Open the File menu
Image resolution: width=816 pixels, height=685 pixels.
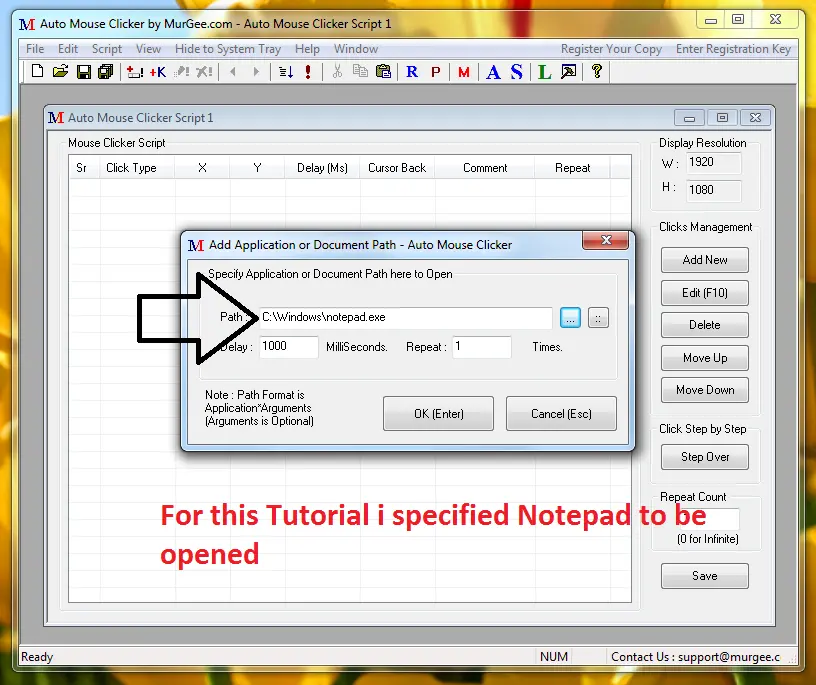35,49
